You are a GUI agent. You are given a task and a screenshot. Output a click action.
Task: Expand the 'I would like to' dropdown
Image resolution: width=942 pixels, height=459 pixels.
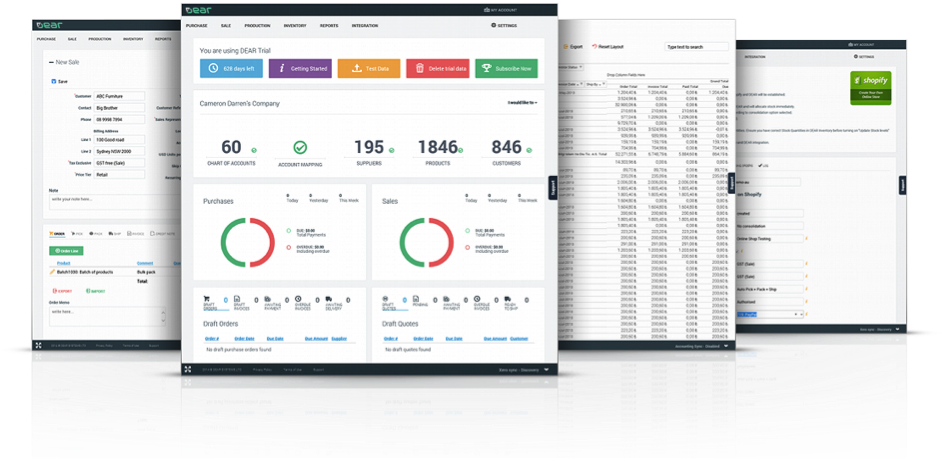click(522, 102)
